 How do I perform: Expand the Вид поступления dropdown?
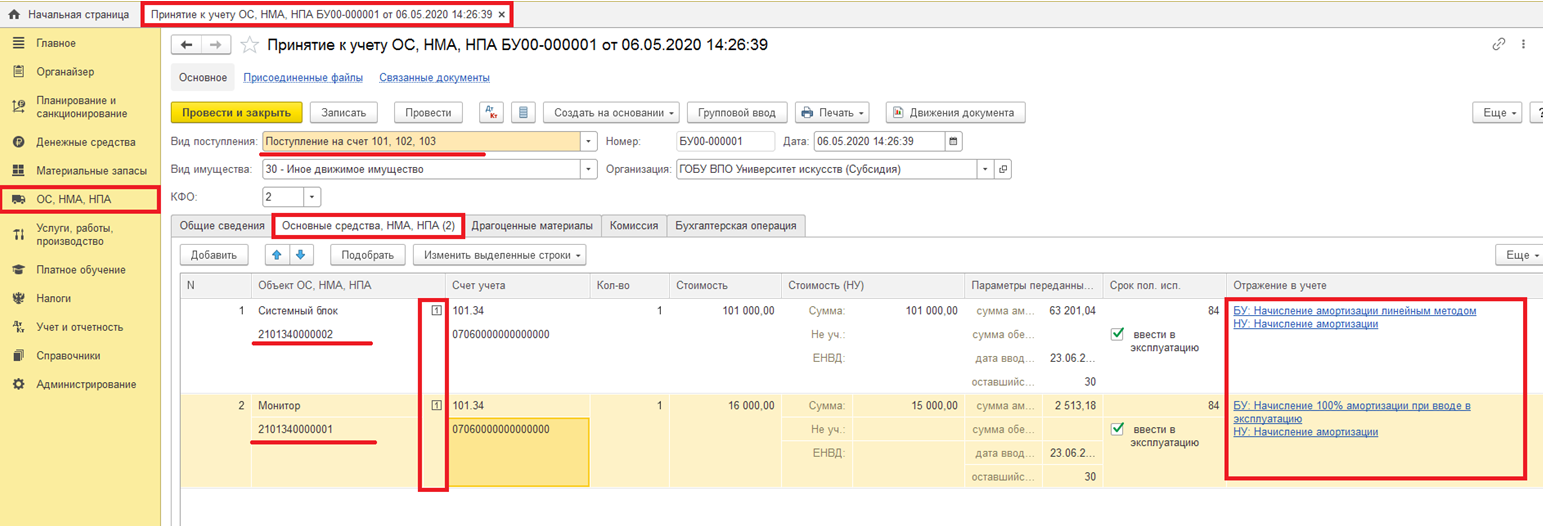point(589,141)
